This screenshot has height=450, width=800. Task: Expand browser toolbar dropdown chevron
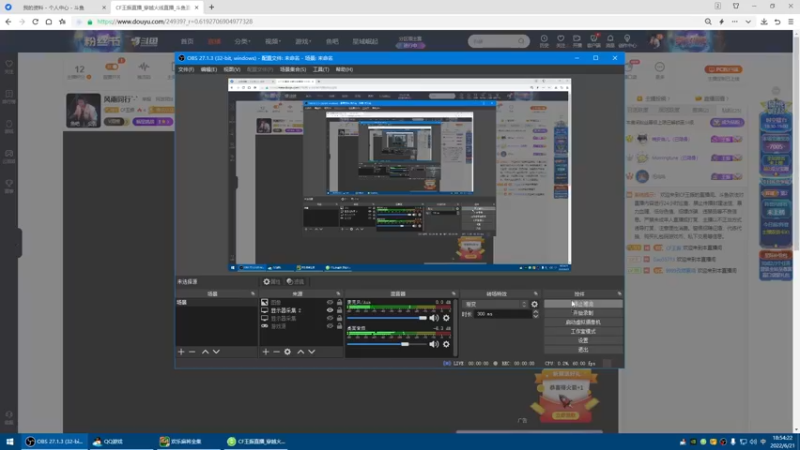(748, 21)
